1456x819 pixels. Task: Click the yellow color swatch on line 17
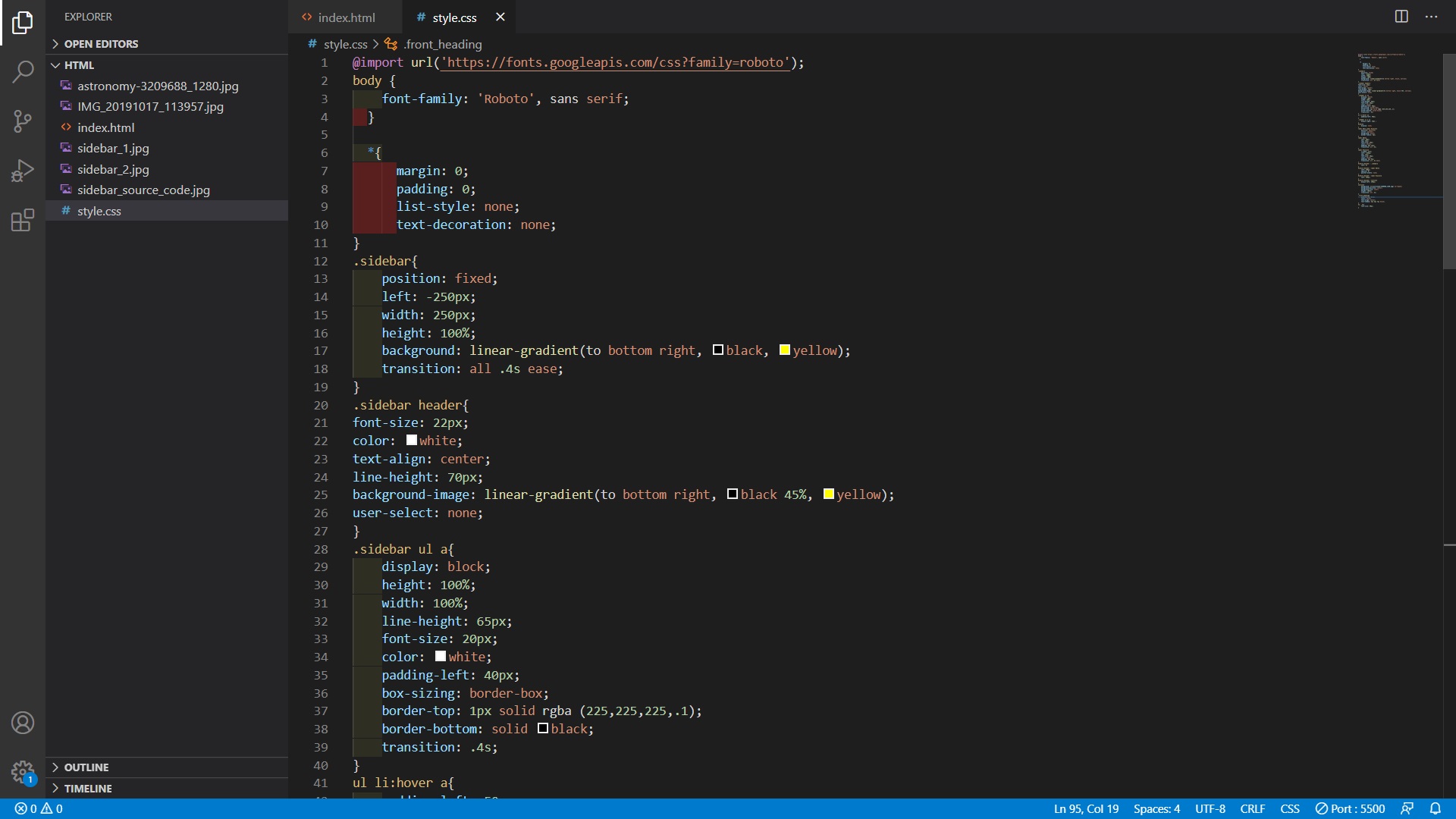click(x=784, y=350)
